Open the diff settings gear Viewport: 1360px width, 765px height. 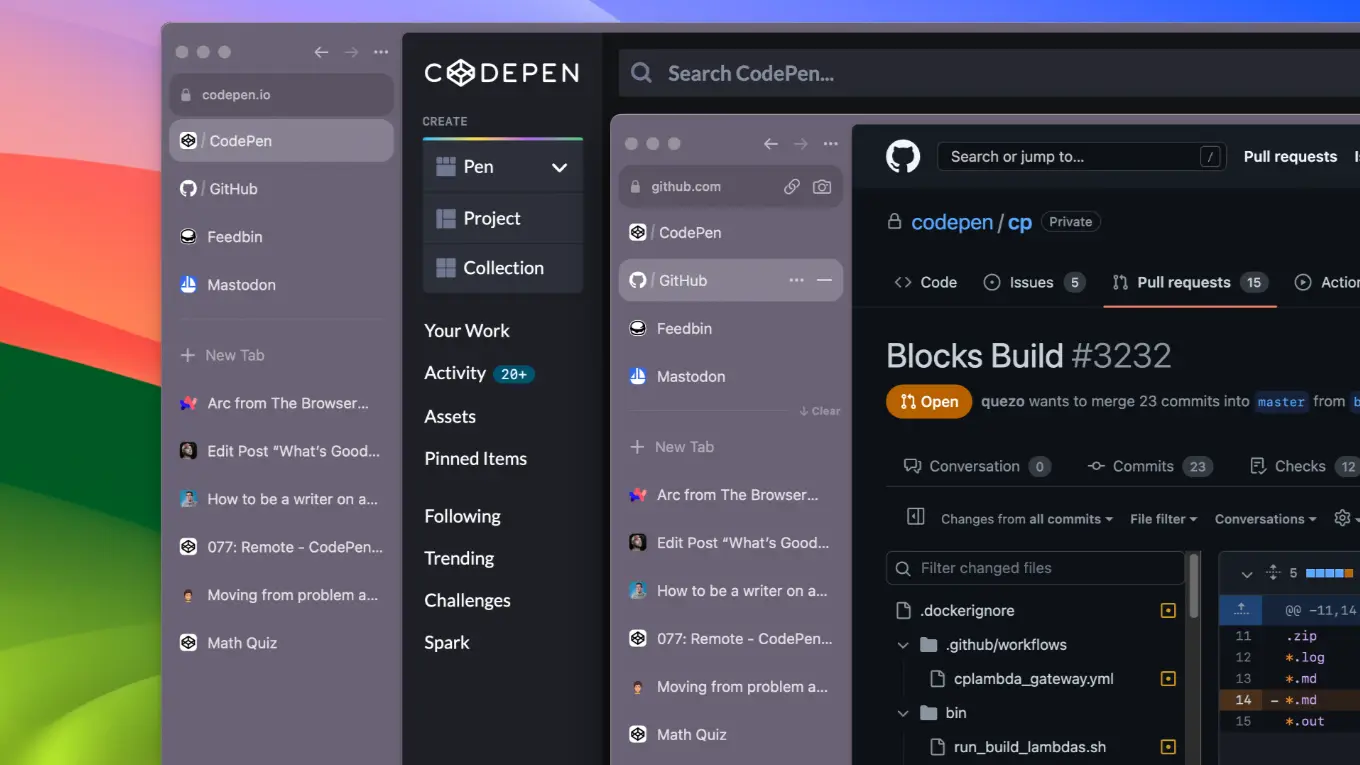click(x=1341, y=518)
